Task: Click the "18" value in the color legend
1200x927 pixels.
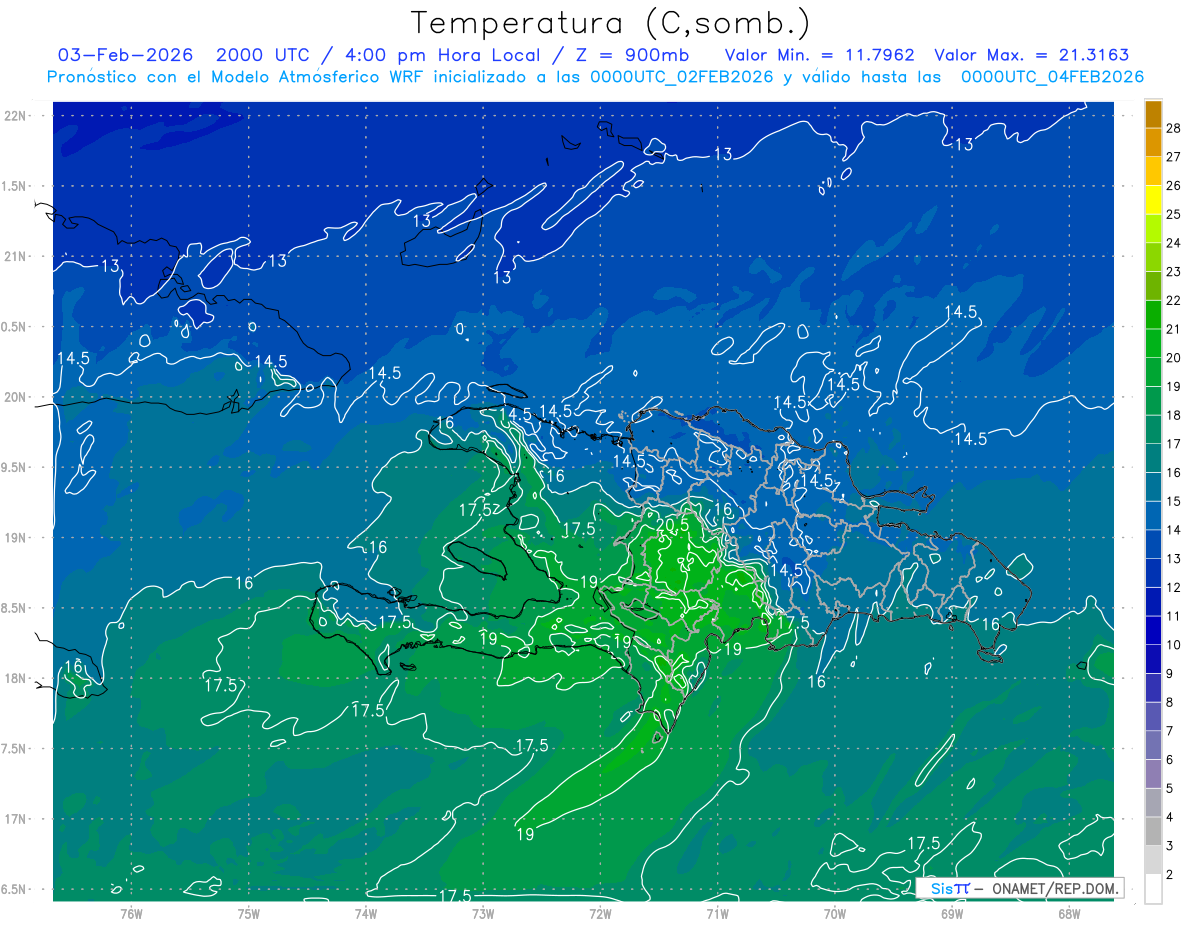Action: (x=1174, y=415)
